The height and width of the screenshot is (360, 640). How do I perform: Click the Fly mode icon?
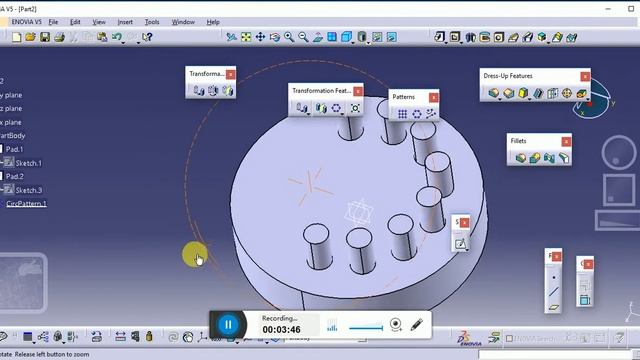click(231, 37)
